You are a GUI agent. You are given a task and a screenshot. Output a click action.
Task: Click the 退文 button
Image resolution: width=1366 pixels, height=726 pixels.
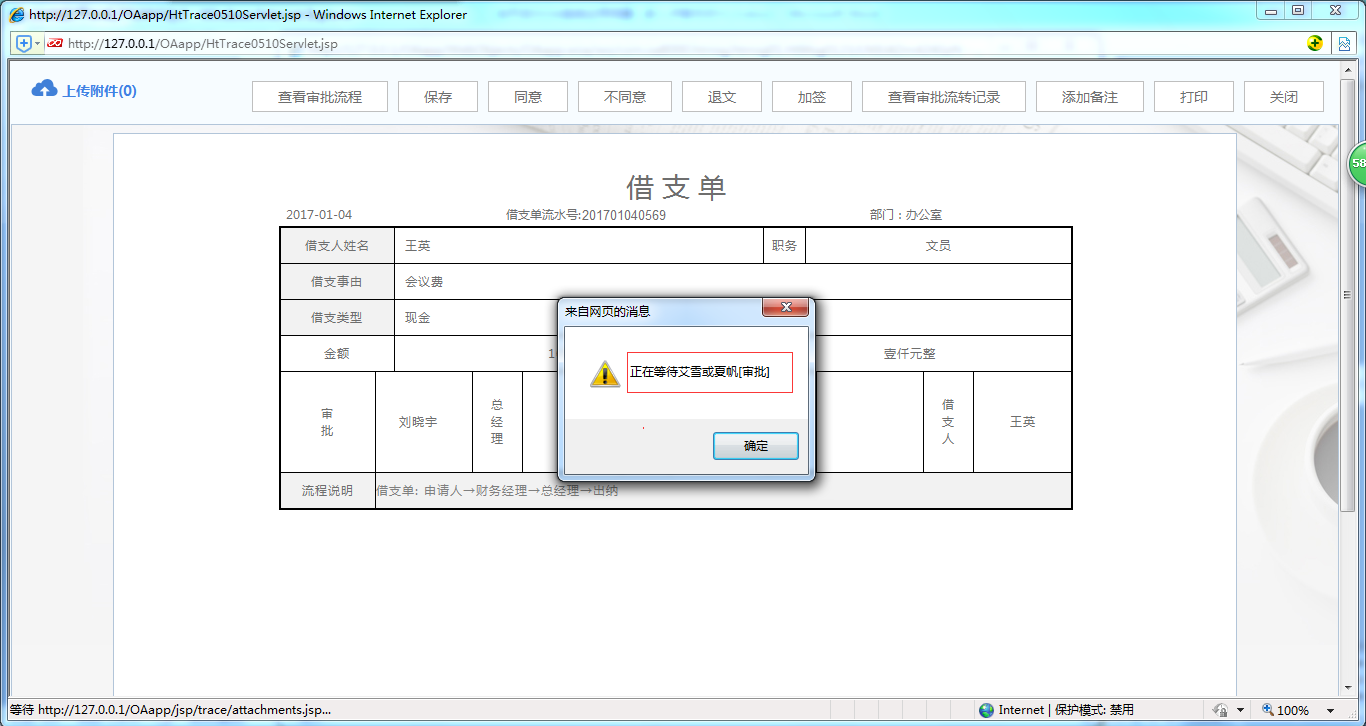click(x=722, y=97)
